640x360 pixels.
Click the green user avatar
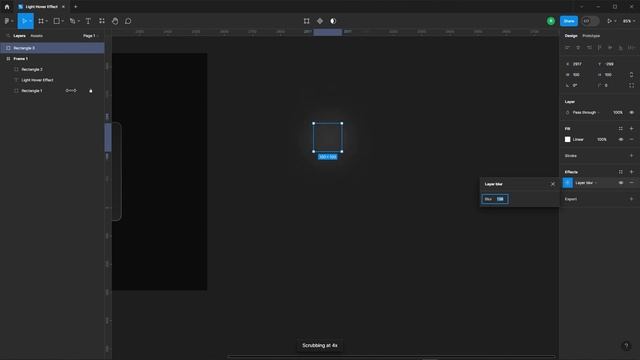click(x=551, y=21)
